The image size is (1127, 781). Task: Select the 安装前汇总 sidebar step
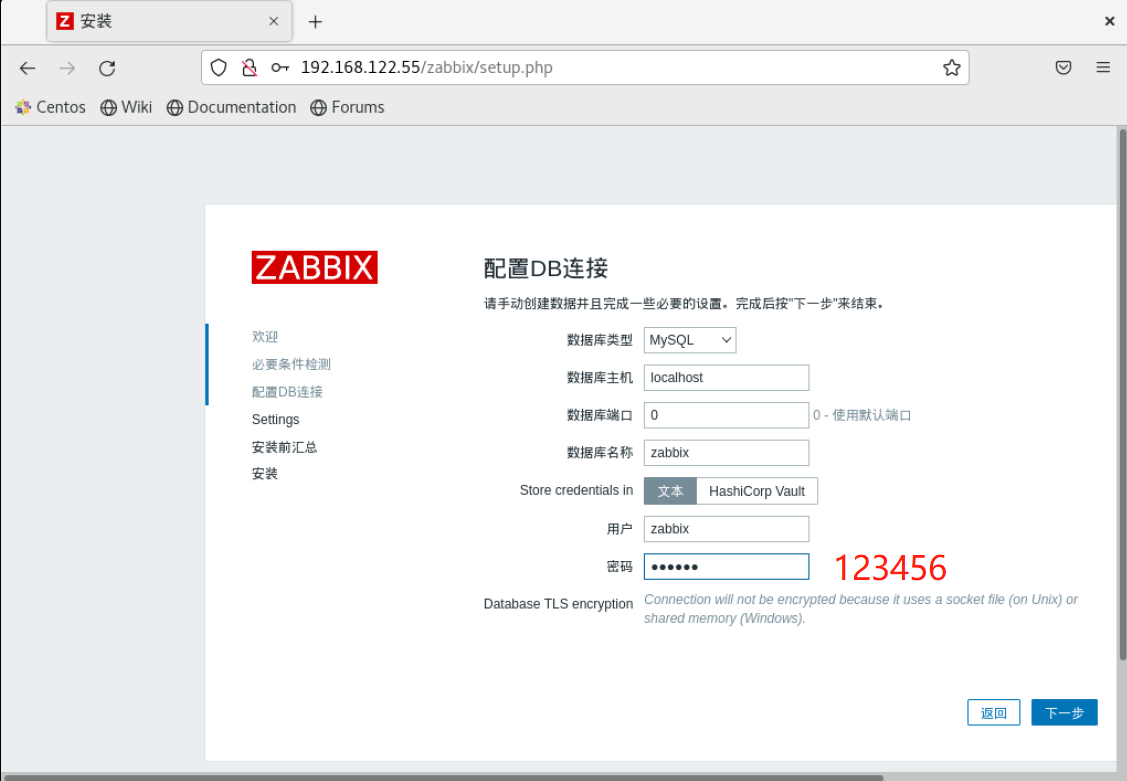(x=284, y=447)
